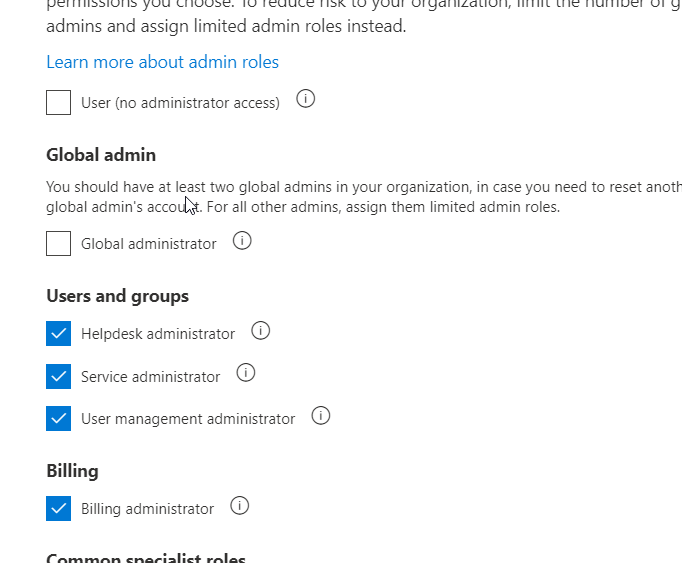
Task: Open info icon for User (no administrator access)
Action: click(x=306, y=99)
